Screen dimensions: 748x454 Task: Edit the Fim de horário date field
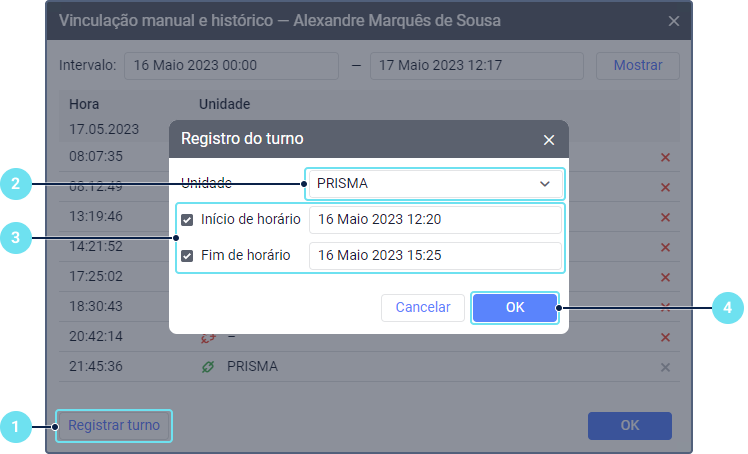[x=435, y=256]
